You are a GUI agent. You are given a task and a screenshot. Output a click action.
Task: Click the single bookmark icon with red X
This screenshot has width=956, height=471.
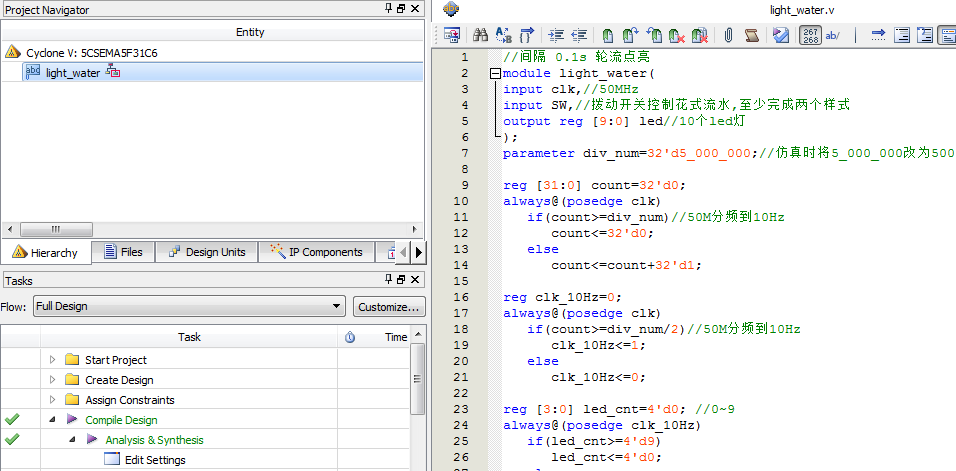point(676,35)
